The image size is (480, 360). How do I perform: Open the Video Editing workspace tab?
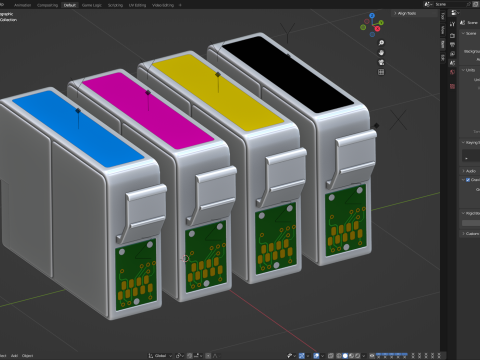click(x=163, y=5)
